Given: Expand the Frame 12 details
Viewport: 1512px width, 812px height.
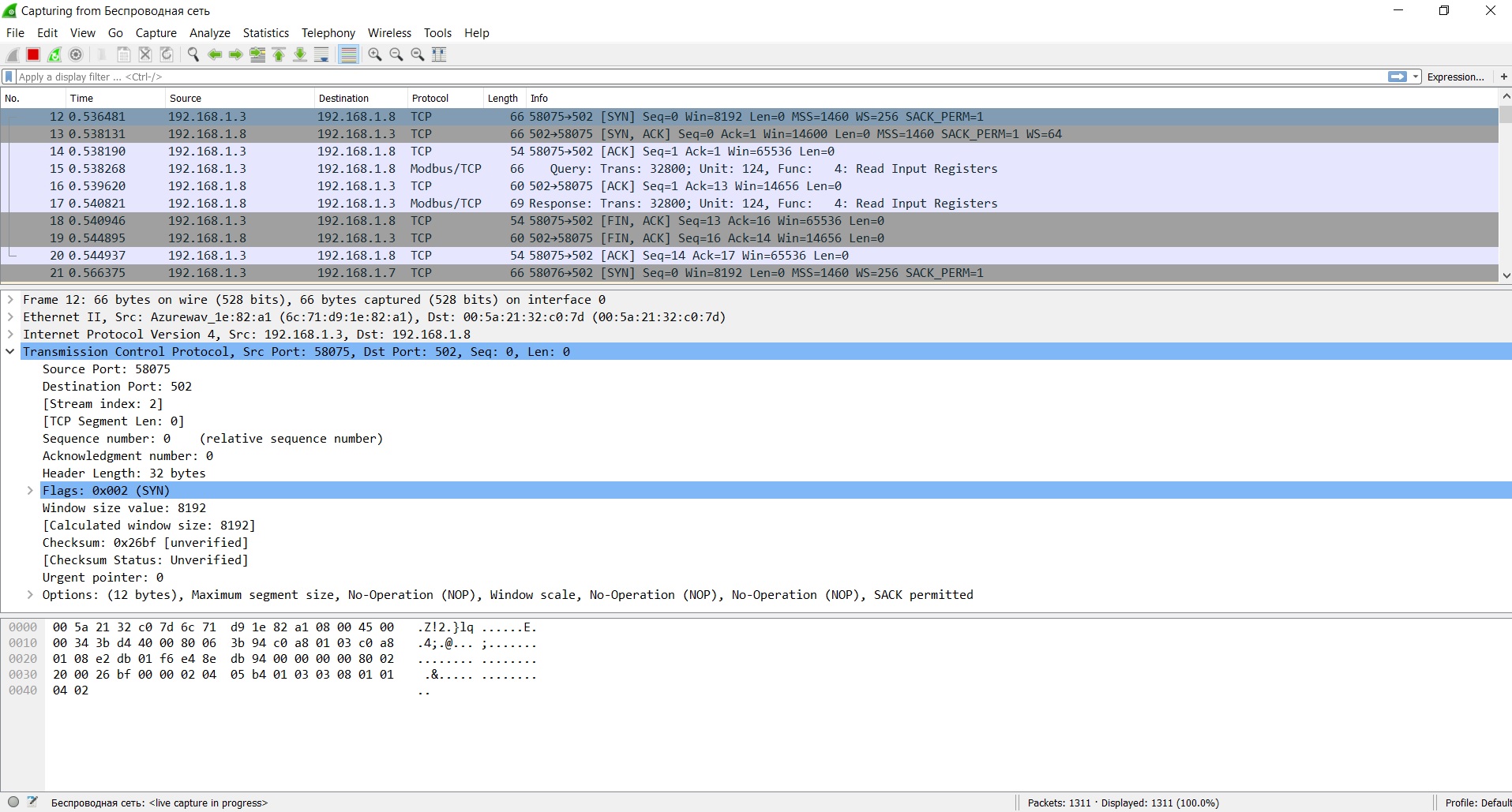Looking at the screenshot, I should pos(10,300).
